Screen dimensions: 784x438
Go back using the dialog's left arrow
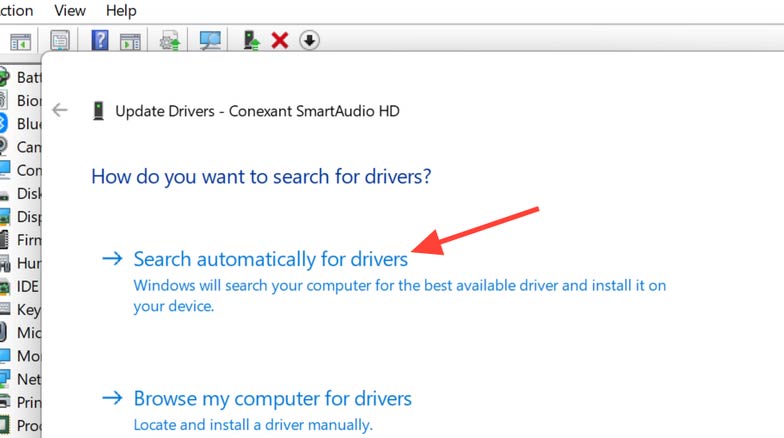pyautogui.click(x=60, y=110)
